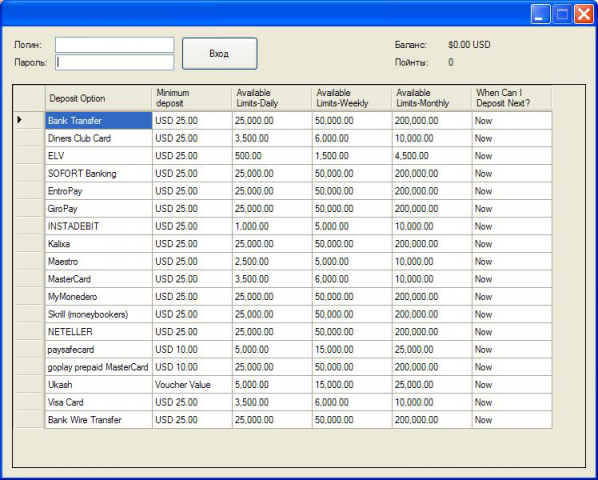598x480 pixels.
Task: Click the Available Limits-Monthly column header
Action: point(432,98)
